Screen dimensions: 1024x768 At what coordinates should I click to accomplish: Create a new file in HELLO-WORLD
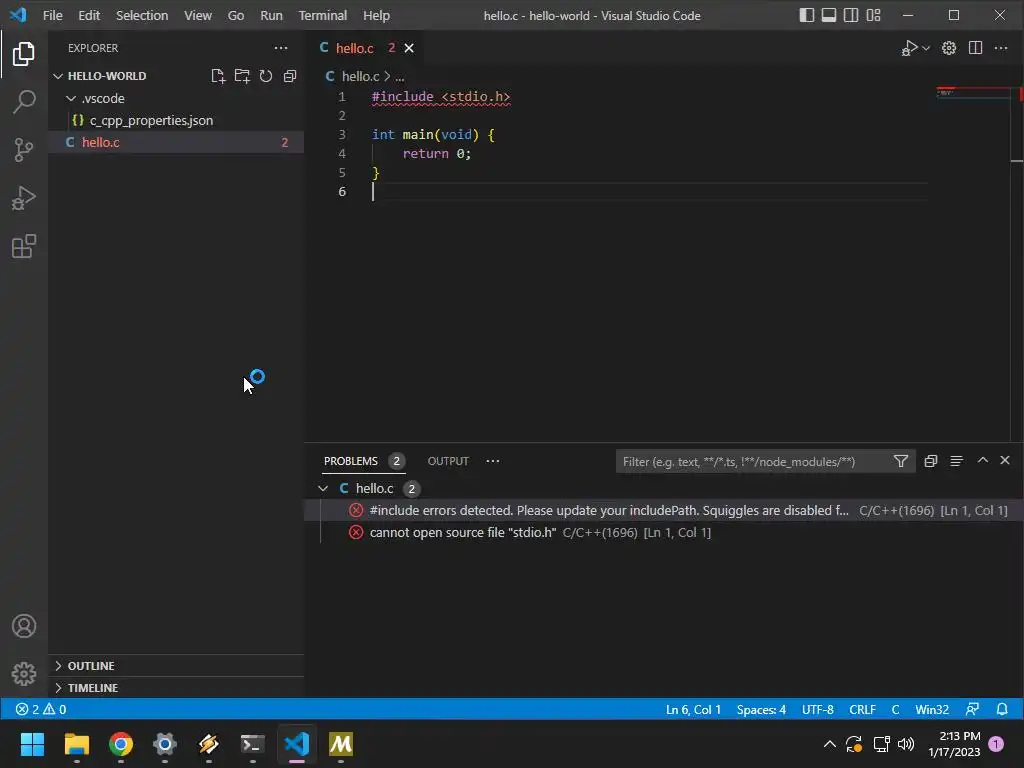(x=218, y=76)
